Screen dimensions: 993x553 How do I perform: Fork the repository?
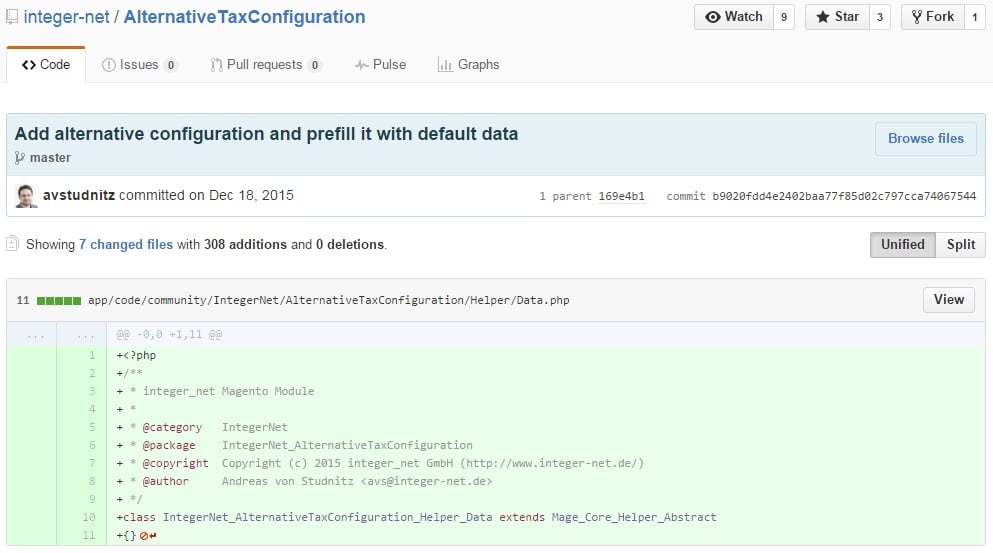click(933, 17)
